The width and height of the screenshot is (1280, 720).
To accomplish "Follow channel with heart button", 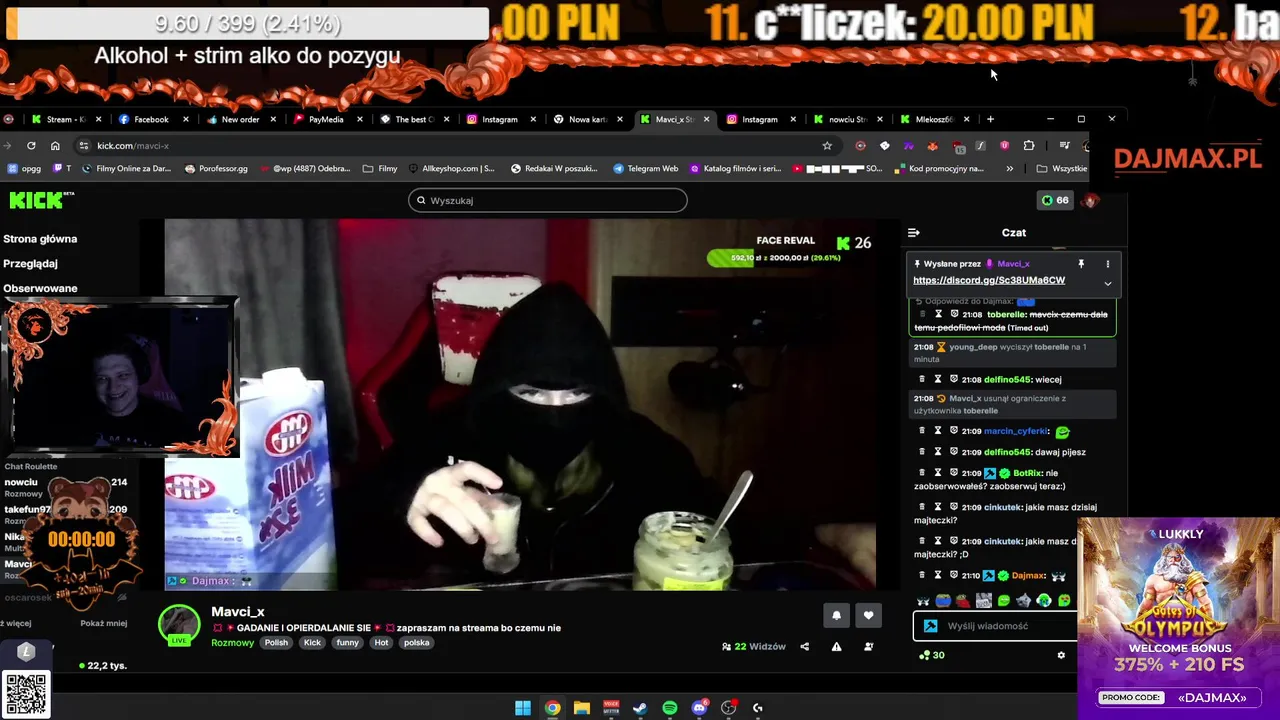I will point(868,616).
